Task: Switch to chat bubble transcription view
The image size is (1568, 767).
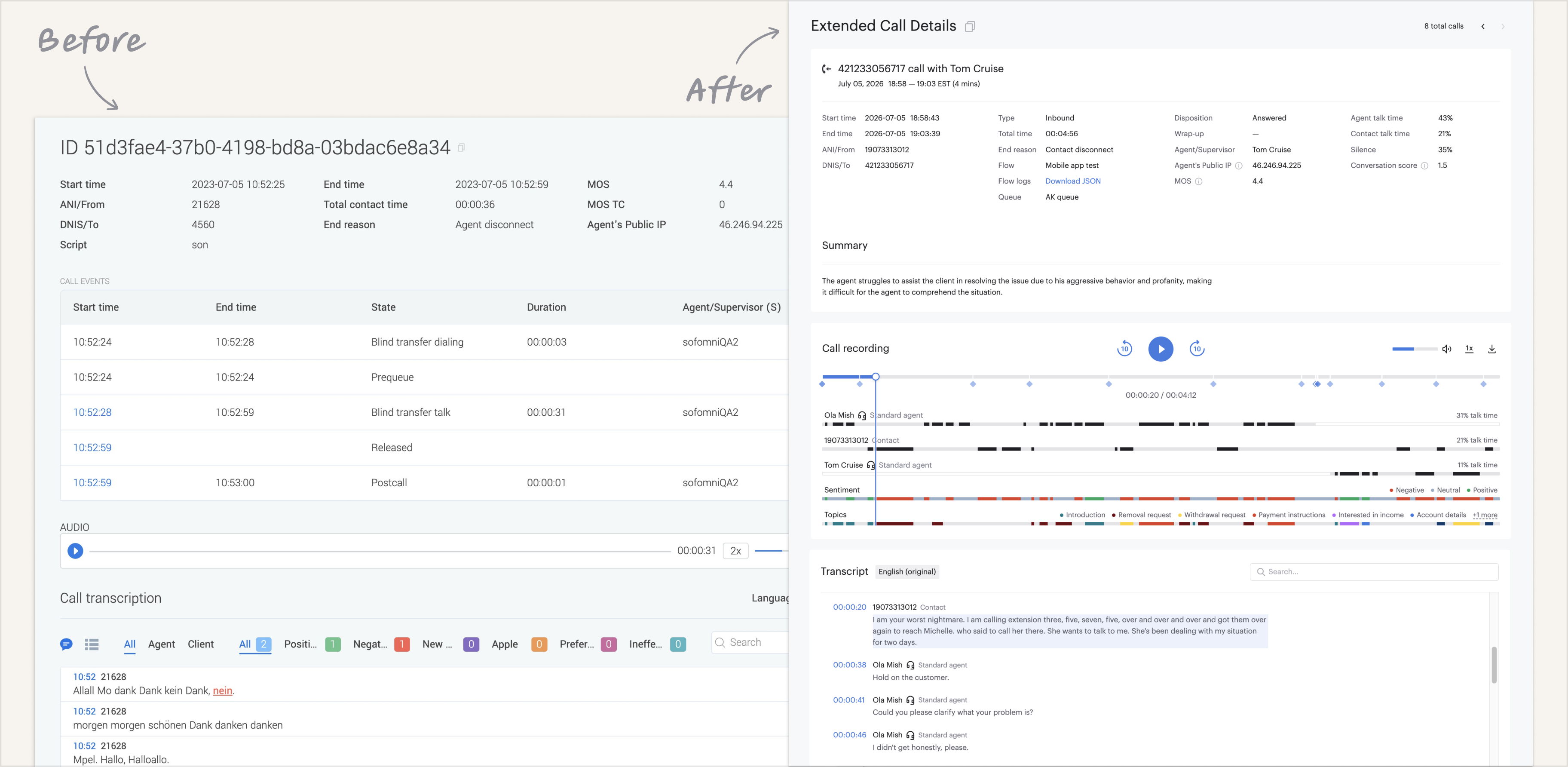Action: coord(66,644)
